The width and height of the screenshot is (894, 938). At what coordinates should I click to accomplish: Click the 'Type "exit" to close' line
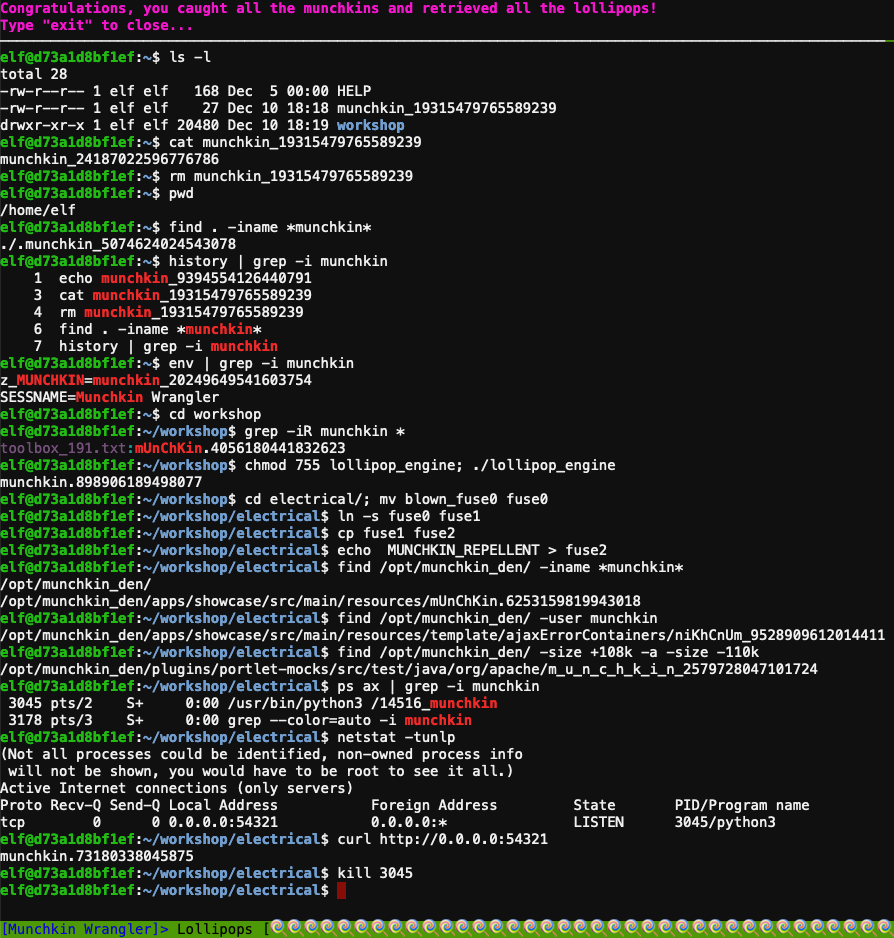coord(97,26)
